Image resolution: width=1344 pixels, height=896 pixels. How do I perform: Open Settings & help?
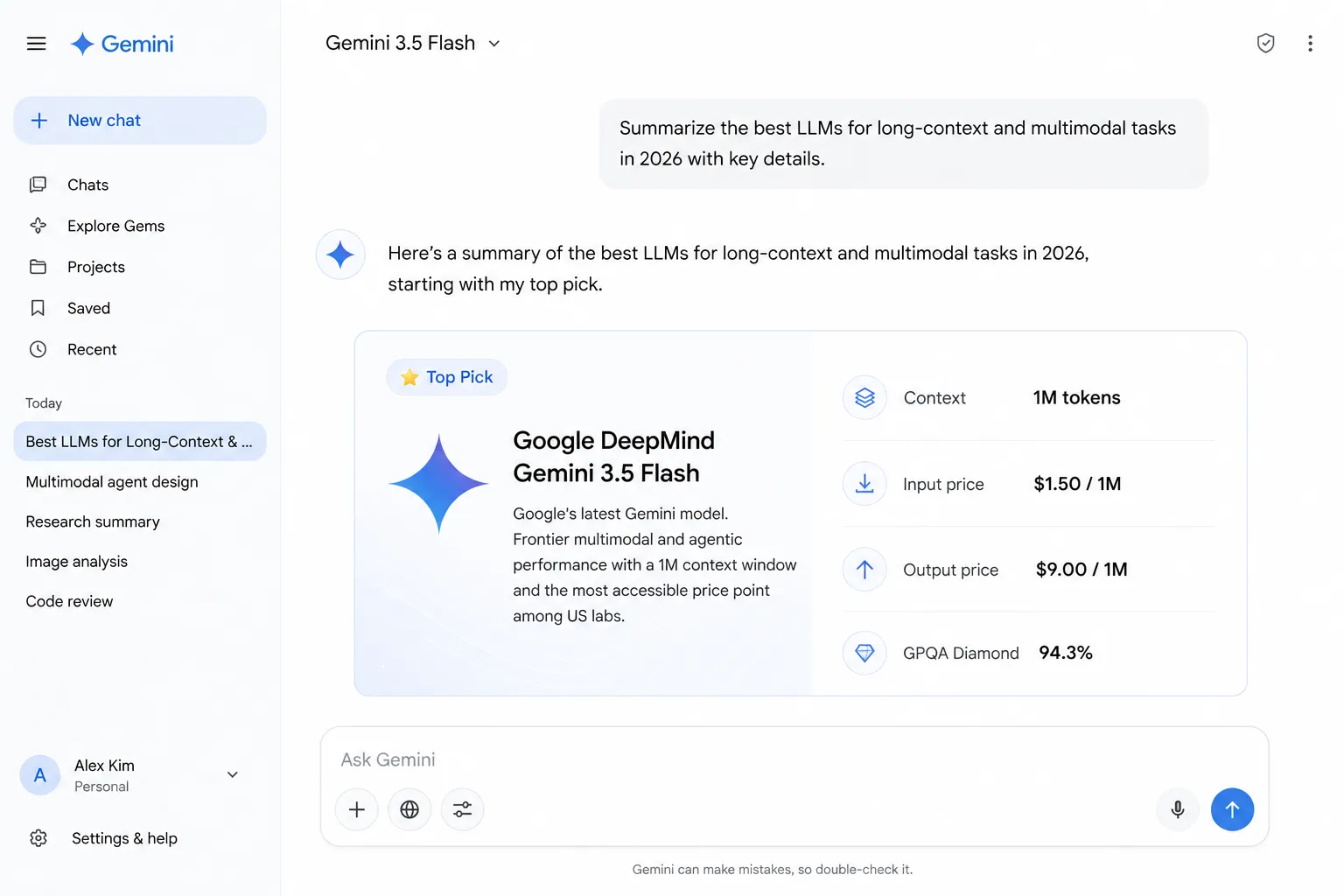coord(103,838)
